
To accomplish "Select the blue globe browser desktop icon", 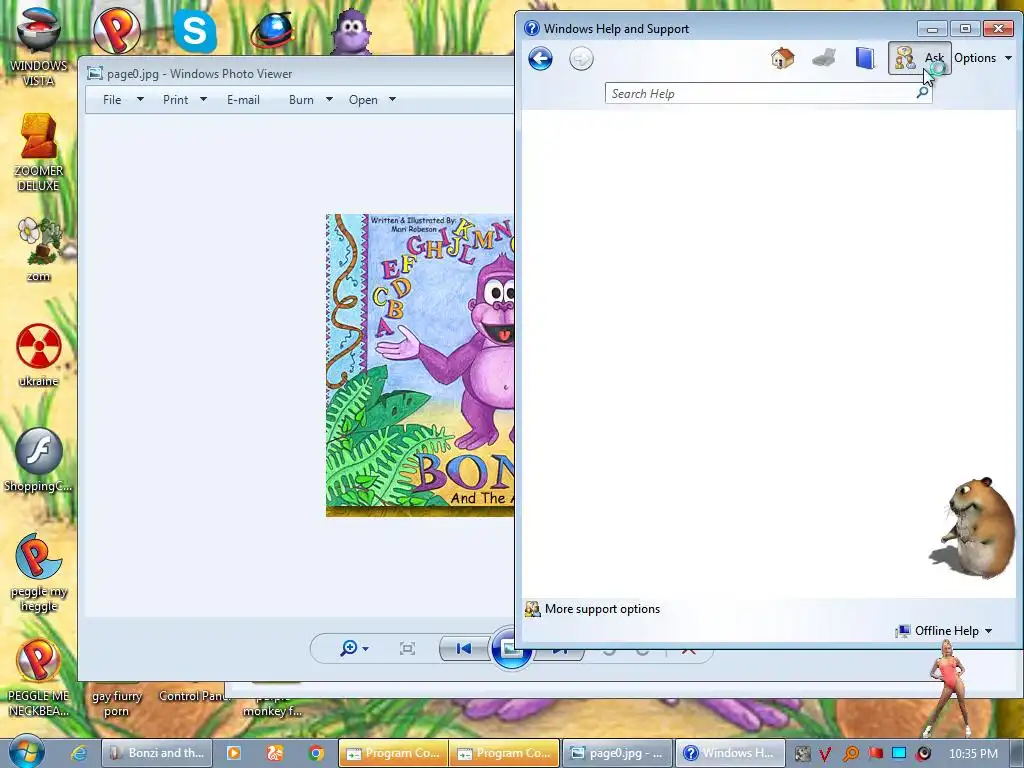I will pyautogui.click(x=273, y=31).
